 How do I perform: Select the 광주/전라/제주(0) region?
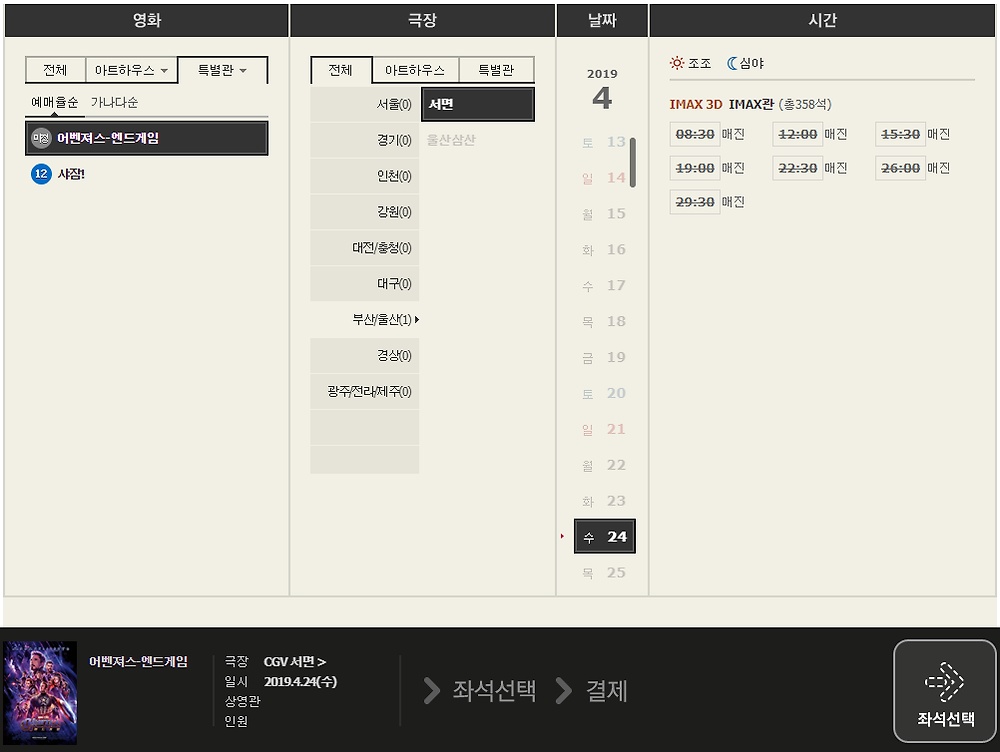[365, 391]
